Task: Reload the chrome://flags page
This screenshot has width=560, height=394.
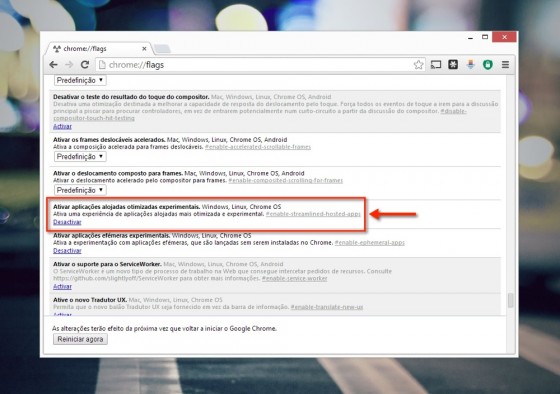Action: coord(85,65)
